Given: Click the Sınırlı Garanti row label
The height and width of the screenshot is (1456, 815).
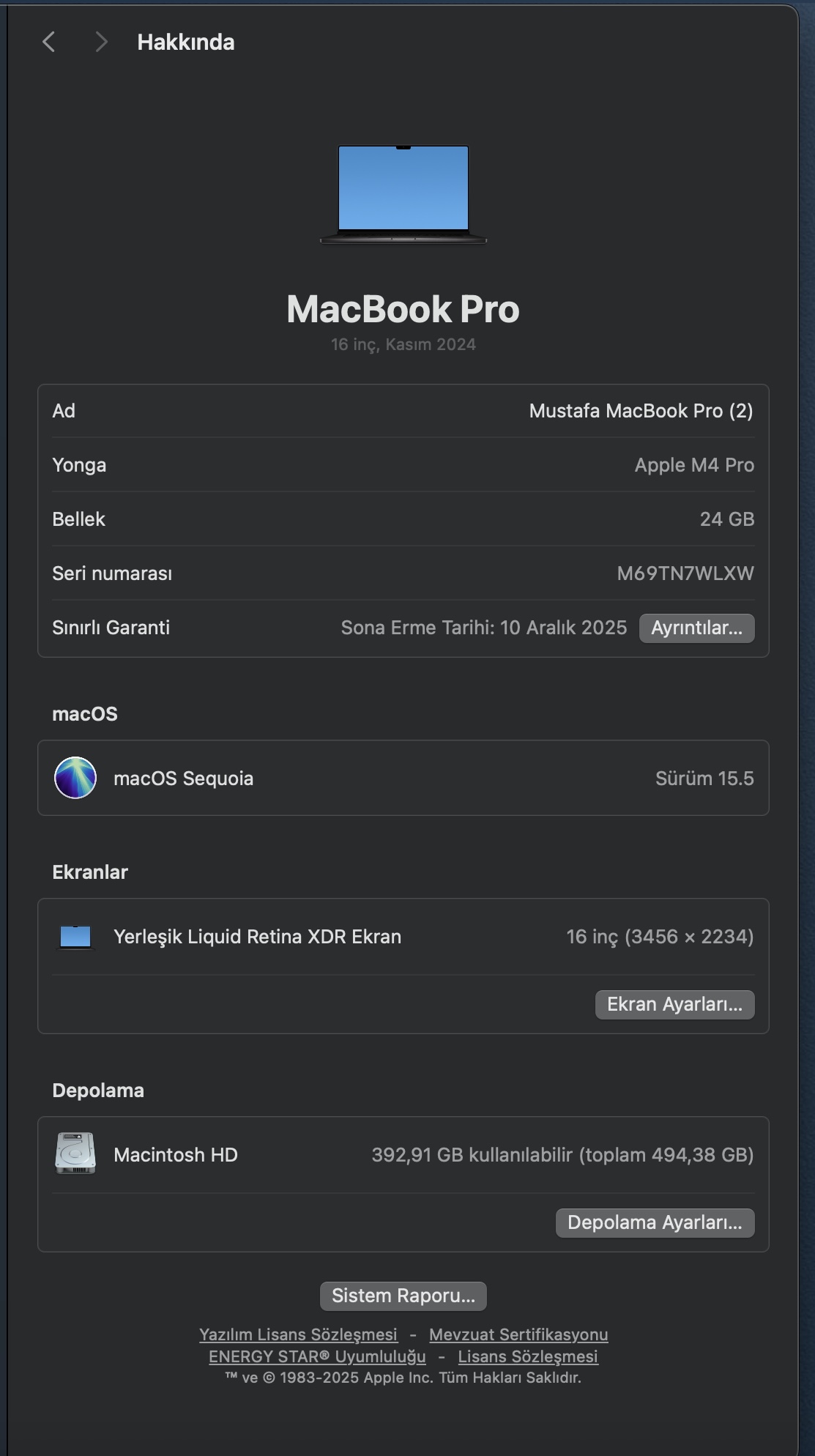Looking at the screenshot, I should [111, 628].
